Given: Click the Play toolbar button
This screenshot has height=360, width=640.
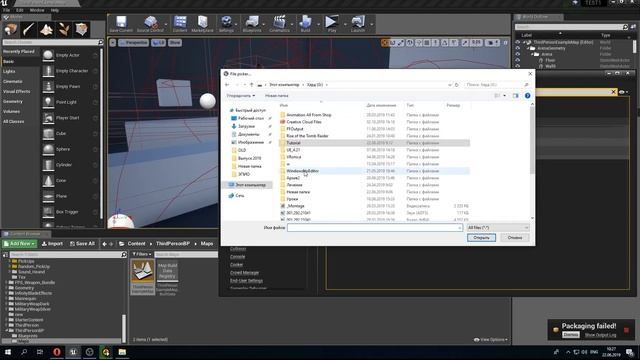Looking at the screenshot, I should [x=332, y=24].
